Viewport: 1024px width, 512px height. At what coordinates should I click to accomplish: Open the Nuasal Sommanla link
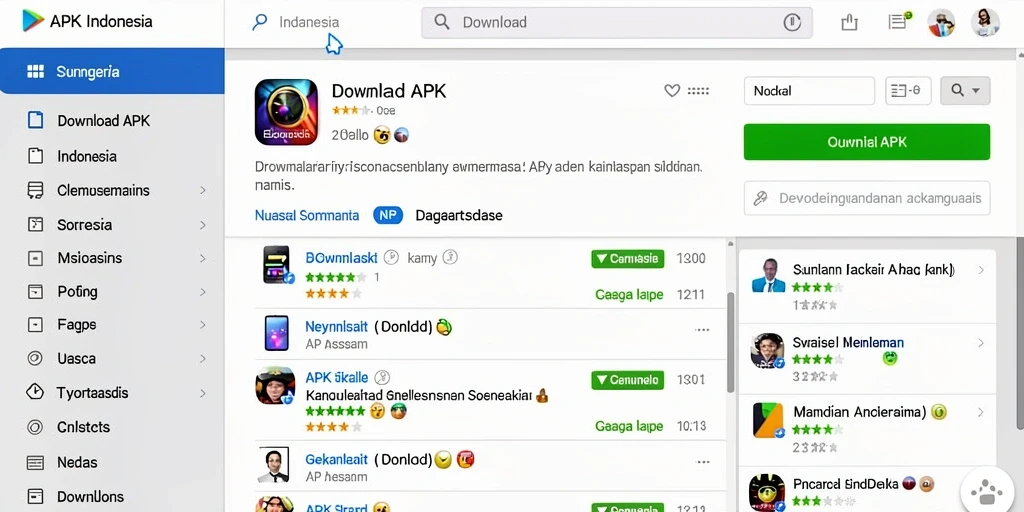307,215
